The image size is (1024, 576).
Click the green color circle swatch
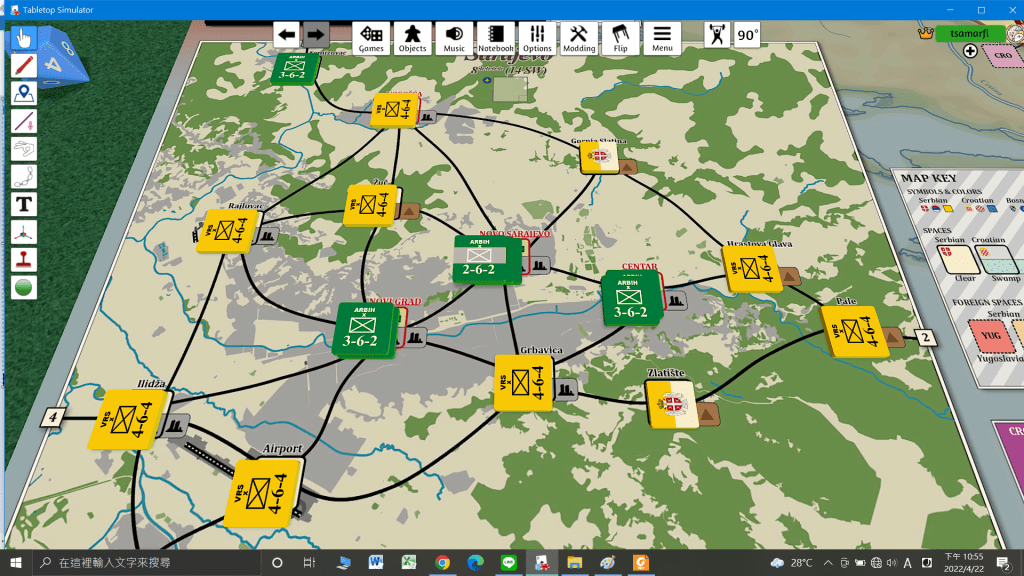point(24,287)
